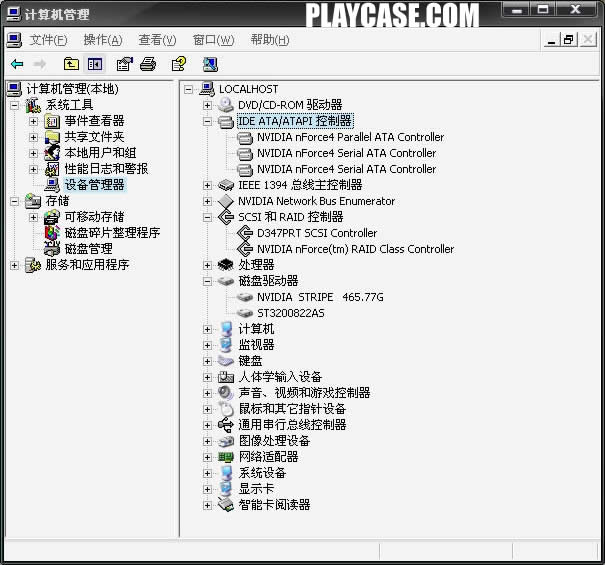605x565 pixels.
Task: Select 存储 in the left tree
Action: click(x=57, y=201)
